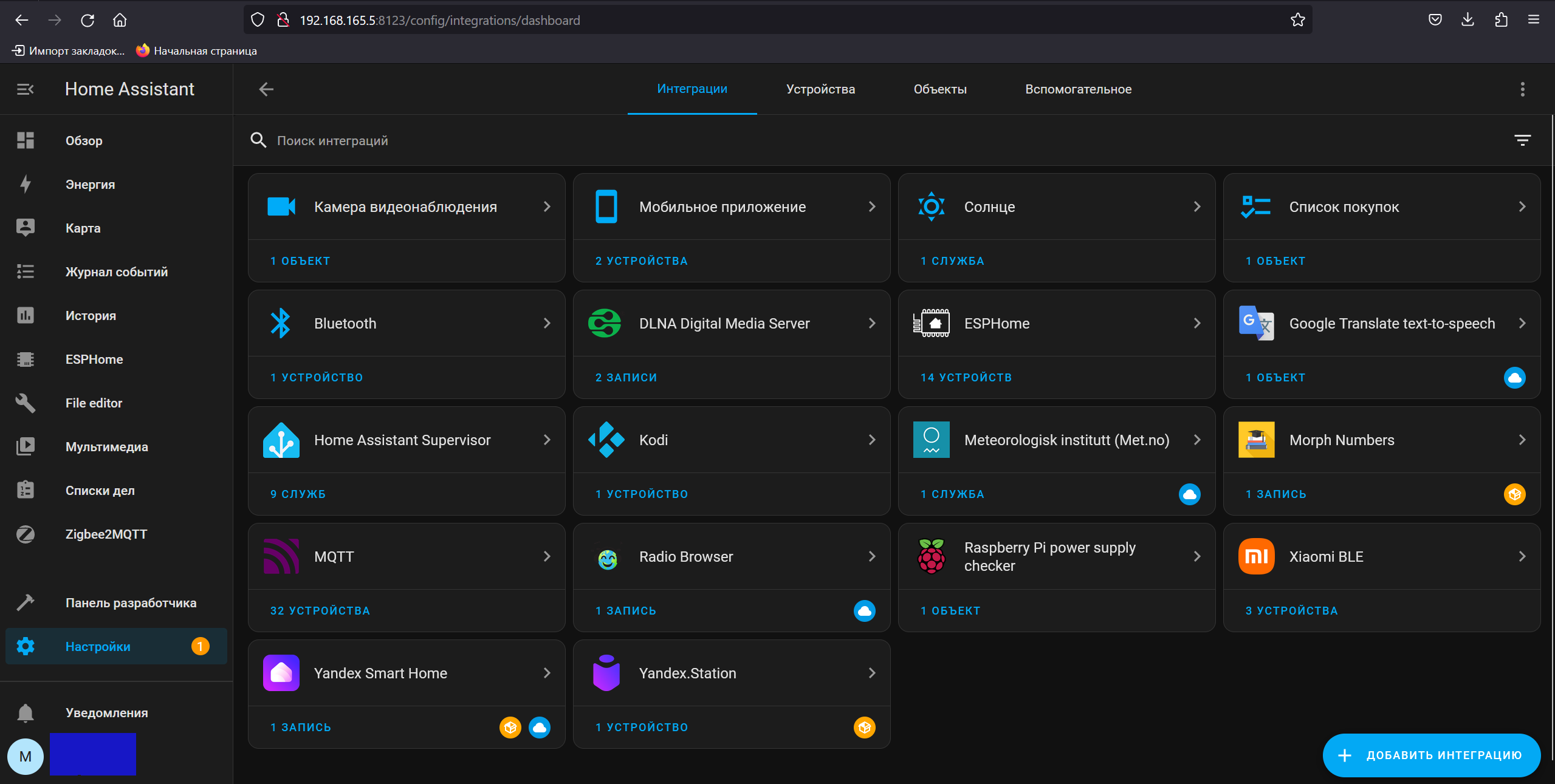Click ДОБАВИТЬ ИНТЕГРАЦИЮ button

(1430, 755)
